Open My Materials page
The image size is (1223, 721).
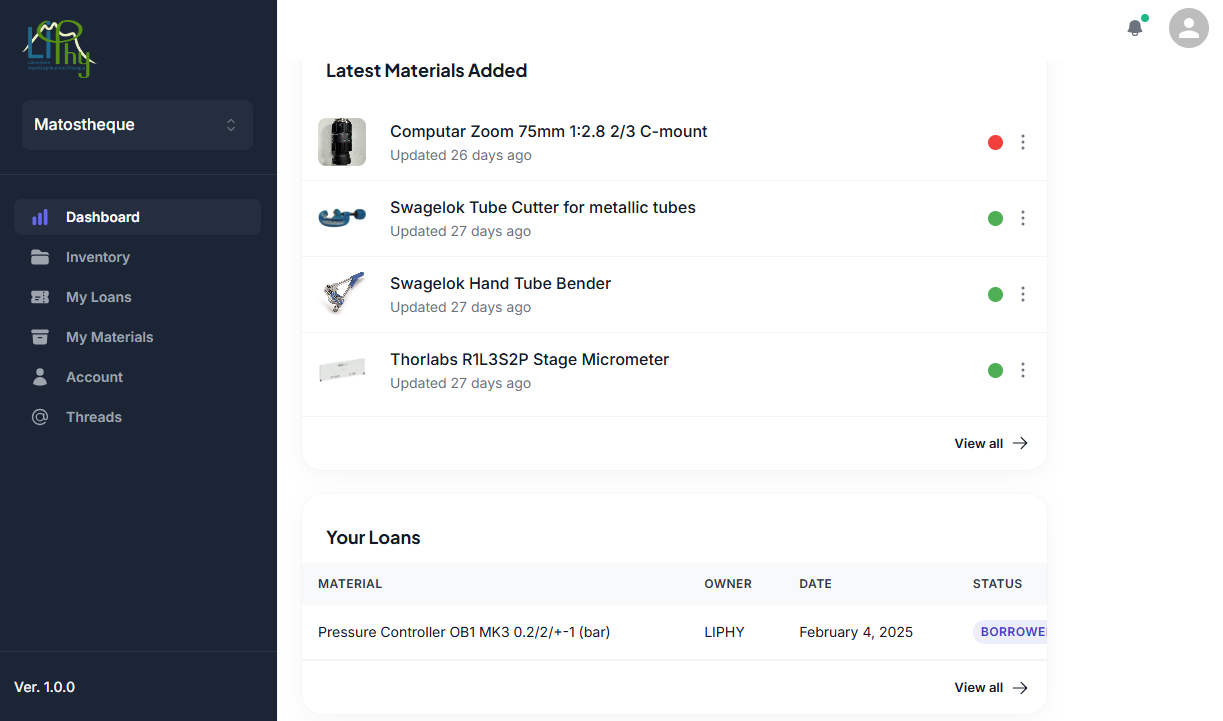[x=109, y=337]
